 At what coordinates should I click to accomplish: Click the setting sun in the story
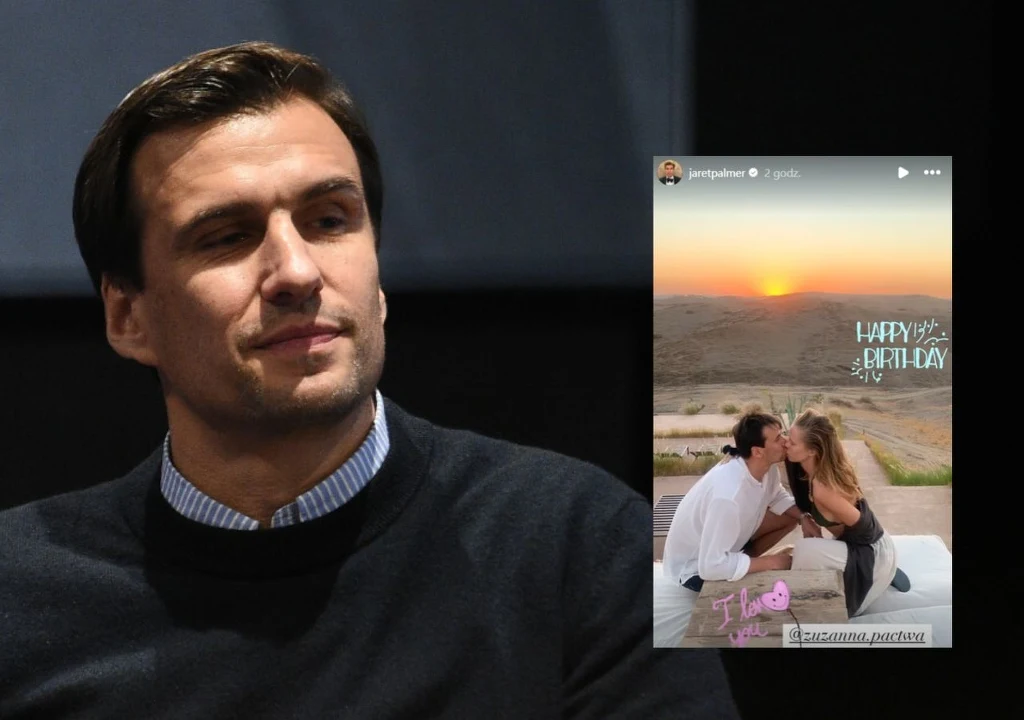[x=774, y=287]
